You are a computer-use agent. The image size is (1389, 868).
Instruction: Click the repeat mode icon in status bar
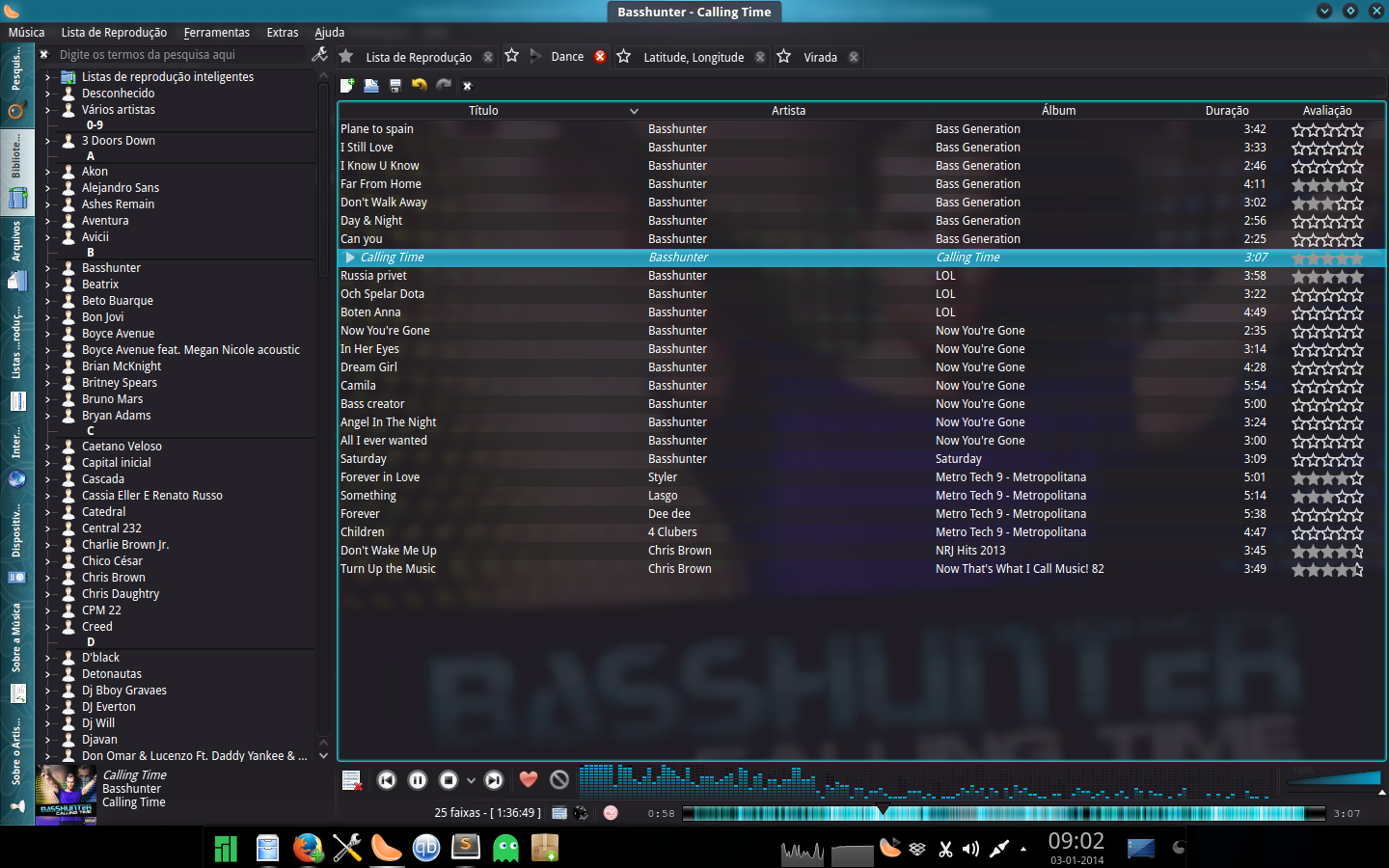click(x=559, y=813)
